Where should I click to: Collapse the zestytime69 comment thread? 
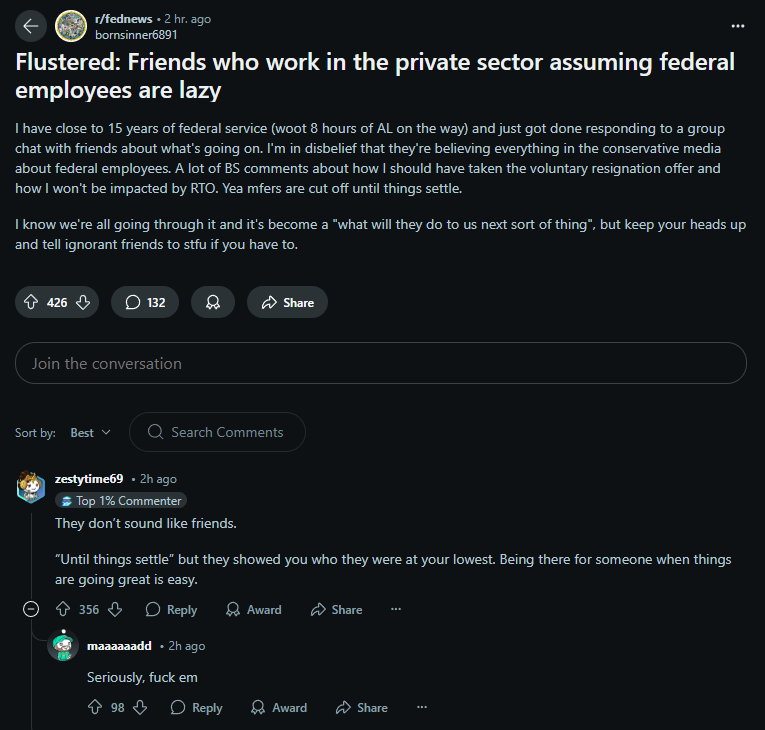tap(31, 609)
